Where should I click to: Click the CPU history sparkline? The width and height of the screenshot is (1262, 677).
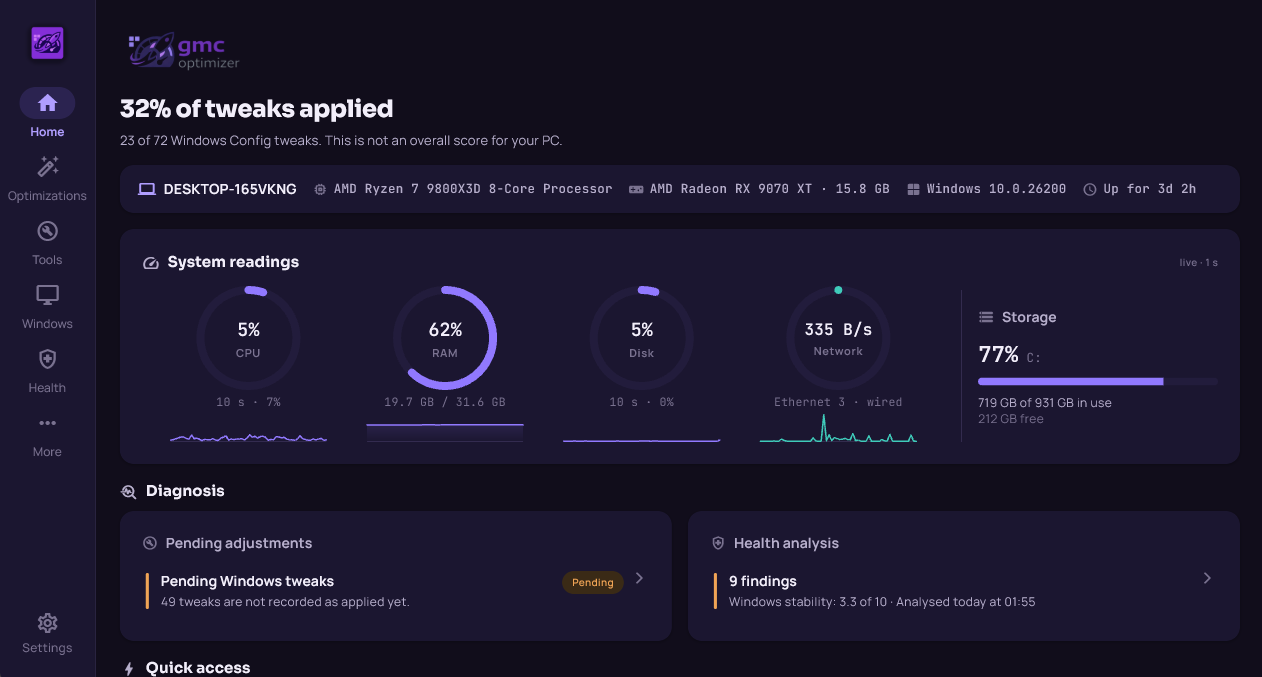click(x=248, y=437)
